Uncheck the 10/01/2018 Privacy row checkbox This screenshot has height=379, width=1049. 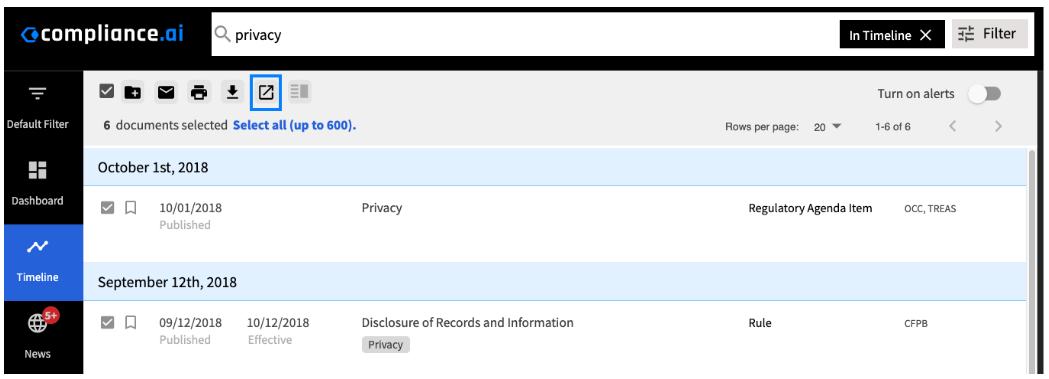(x=107, y=208)
